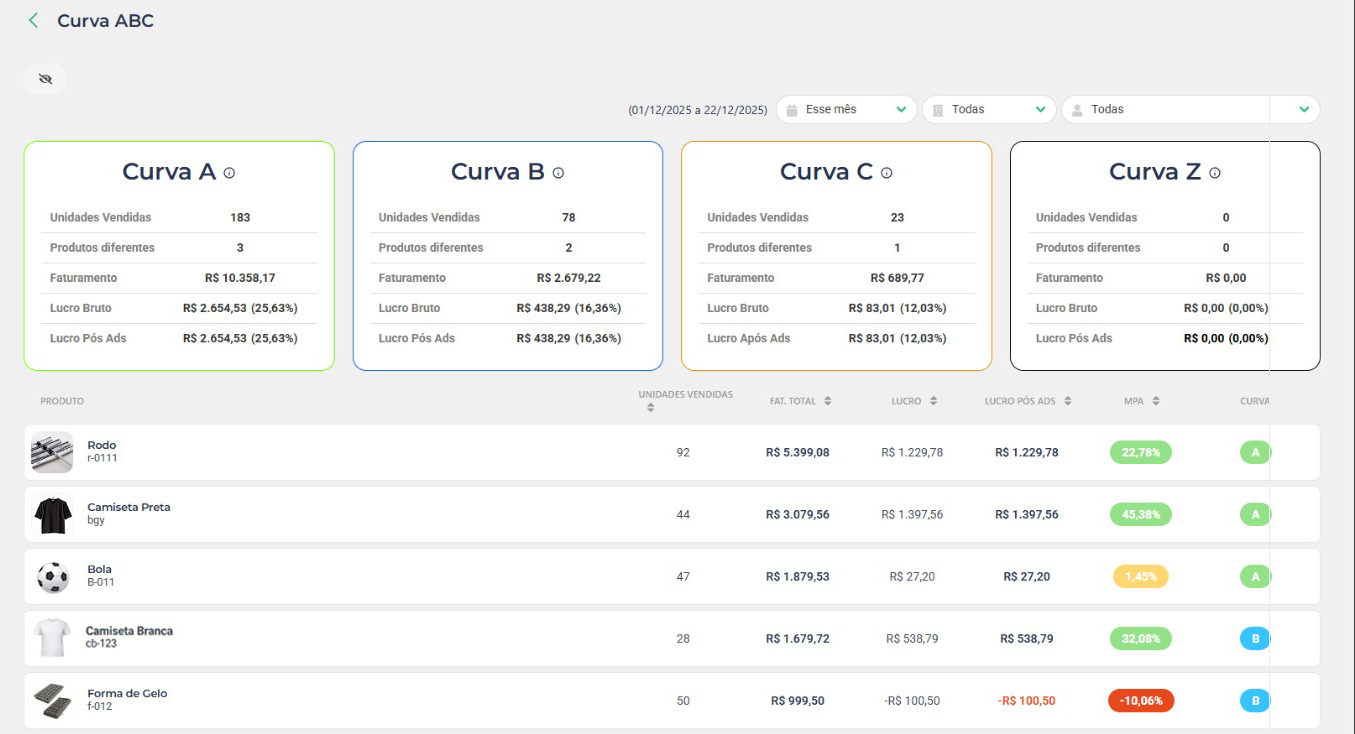This screenshot has width=1355, height=734.
Task: Sort table by MPA column
Action: tap(1156, 401)
